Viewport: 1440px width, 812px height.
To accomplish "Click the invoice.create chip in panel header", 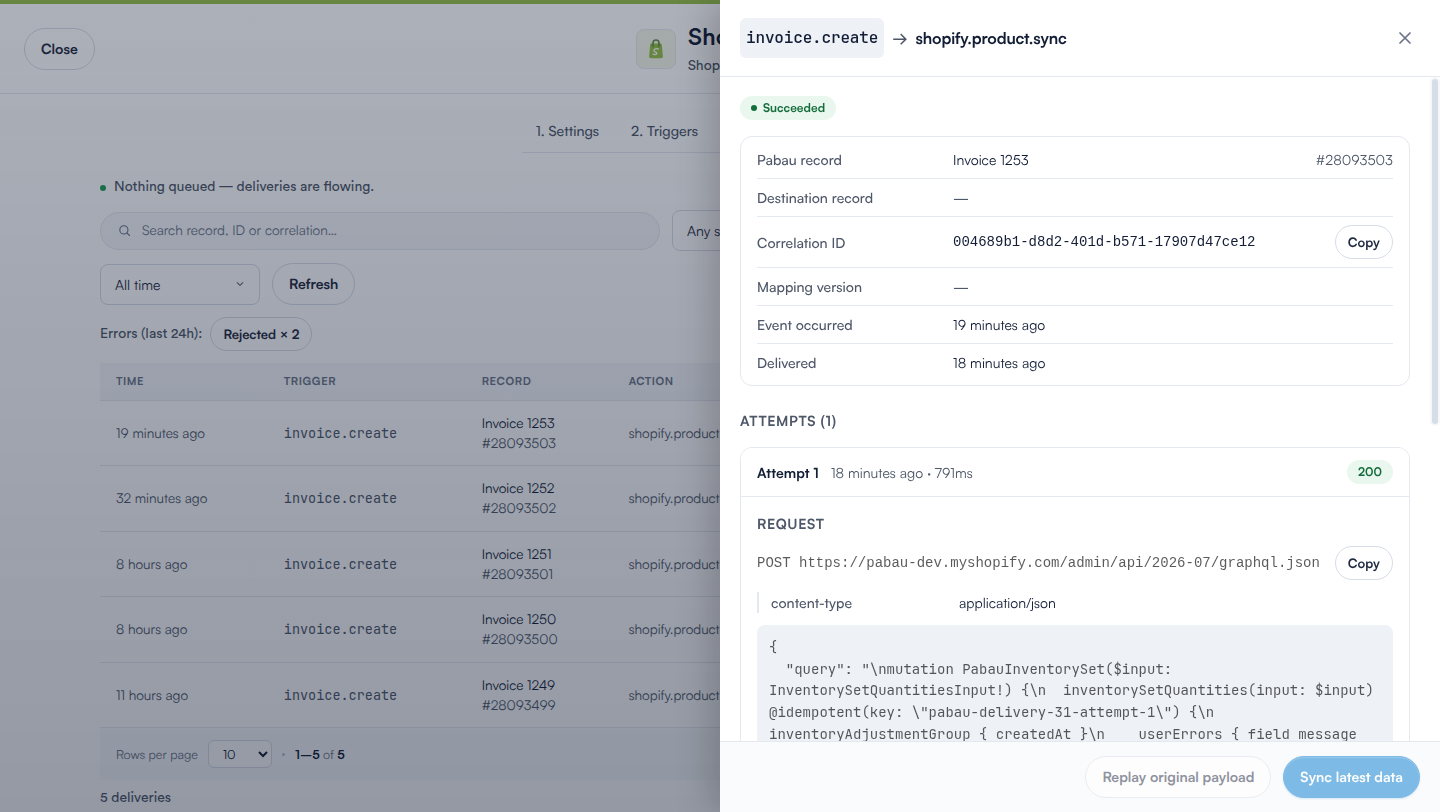I will coord(812,38).
